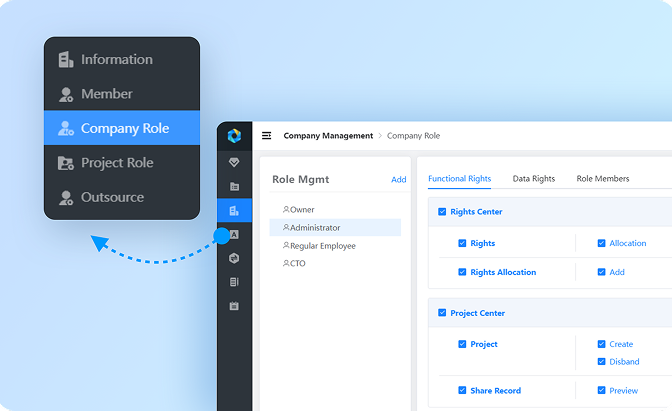The height and width of the screenshot is (411, 672).
Task: Switch to the Data Rights tab
Action: (x=533, y=179)
